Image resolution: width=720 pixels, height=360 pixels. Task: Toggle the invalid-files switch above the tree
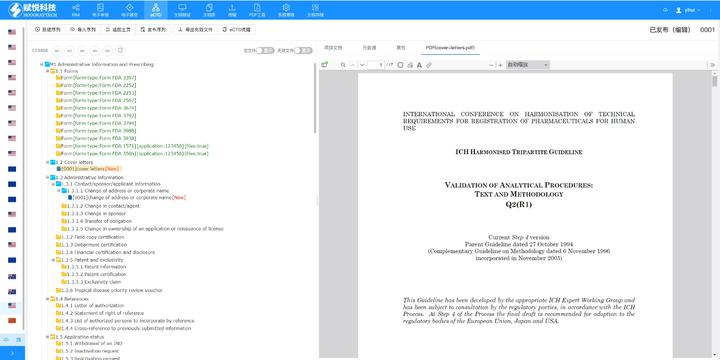(303, 51)
